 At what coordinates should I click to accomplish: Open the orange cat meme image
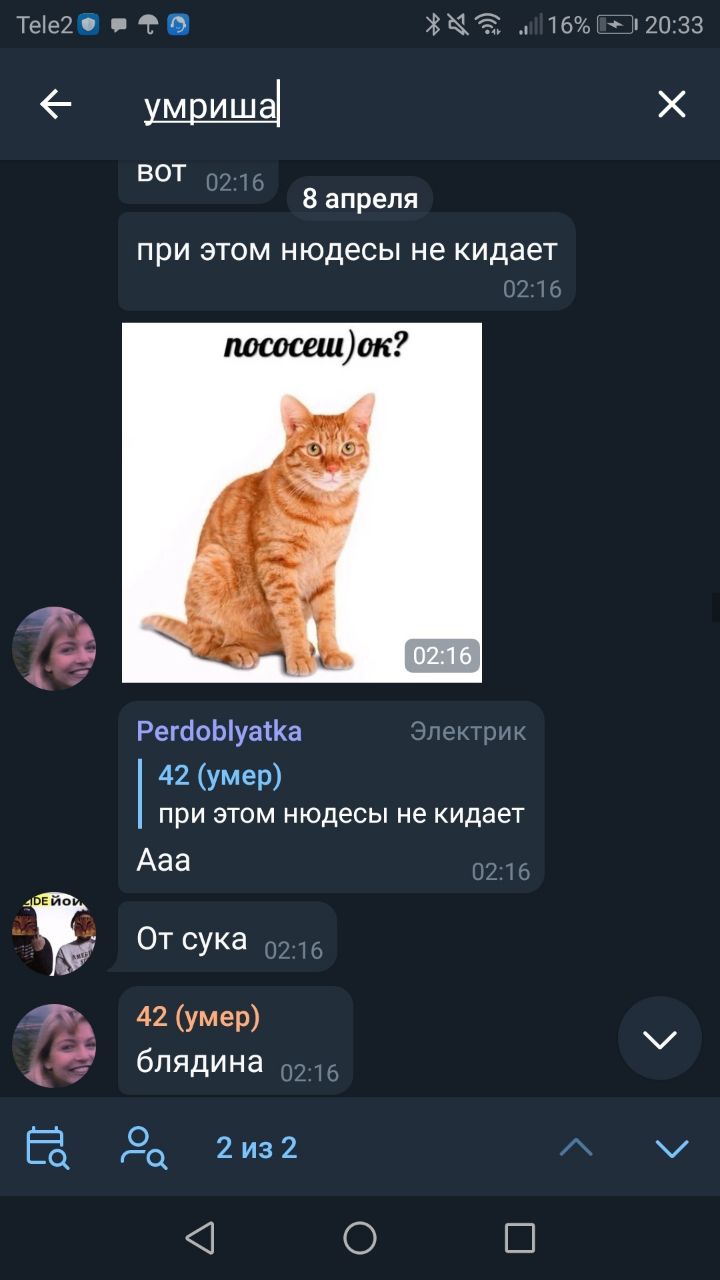pyautogui.click(x=302, y=502)
